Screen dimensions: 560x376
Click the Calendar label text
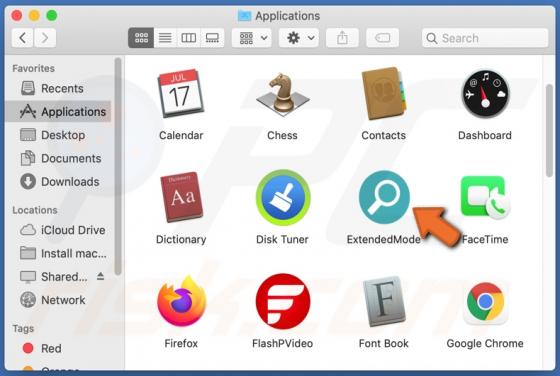tap(181, 135)
